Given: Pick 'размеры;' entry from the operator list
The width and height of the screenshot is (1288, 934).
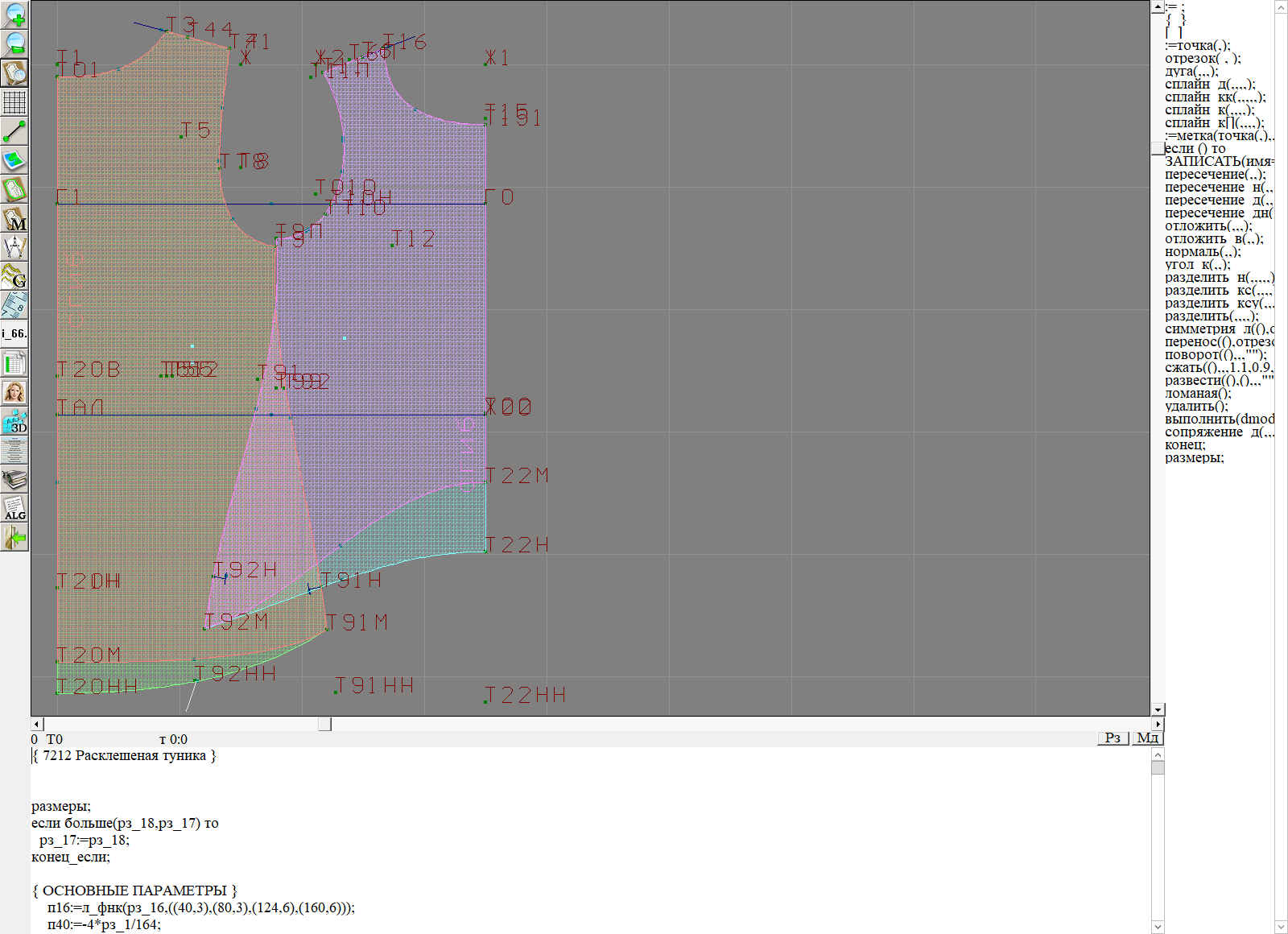Looking at the screenshot, I should (1194, 458).
